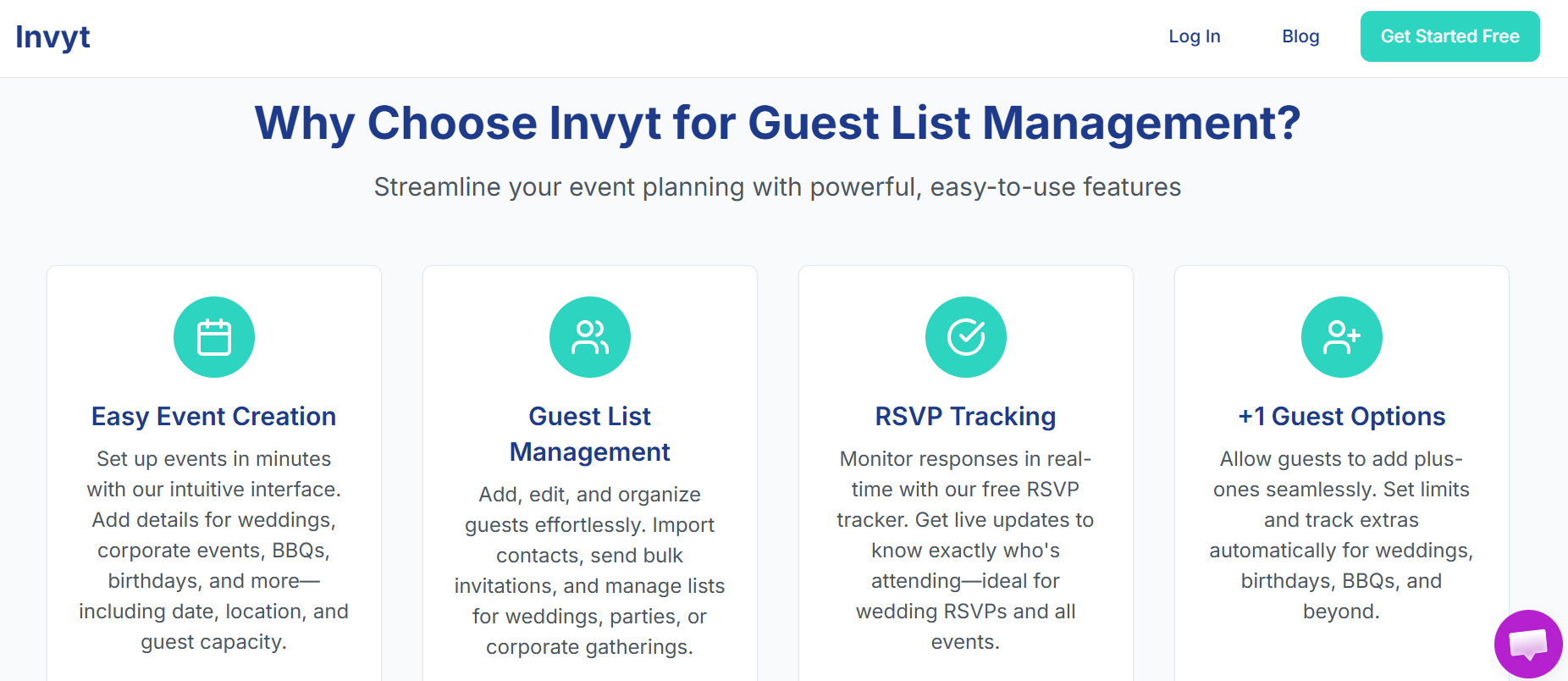Click the +1 Guest Options description text
This screenshot has height=681, width=1568.
[1341, 535]
